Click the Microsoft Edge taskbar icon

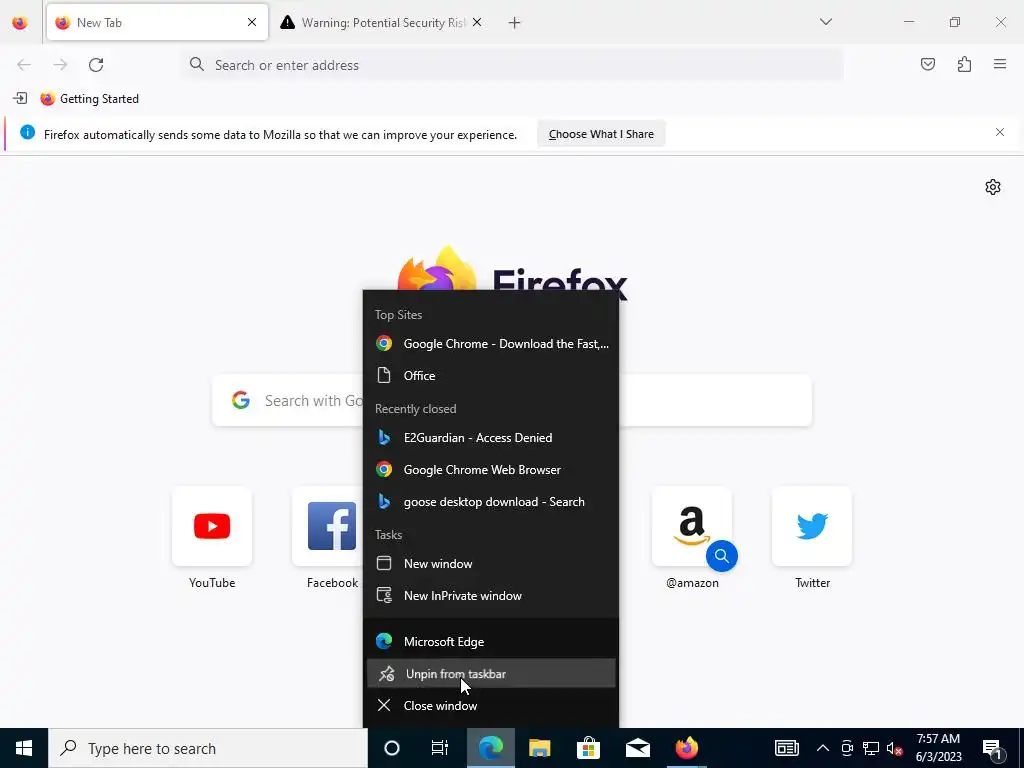tap(490, 748)
